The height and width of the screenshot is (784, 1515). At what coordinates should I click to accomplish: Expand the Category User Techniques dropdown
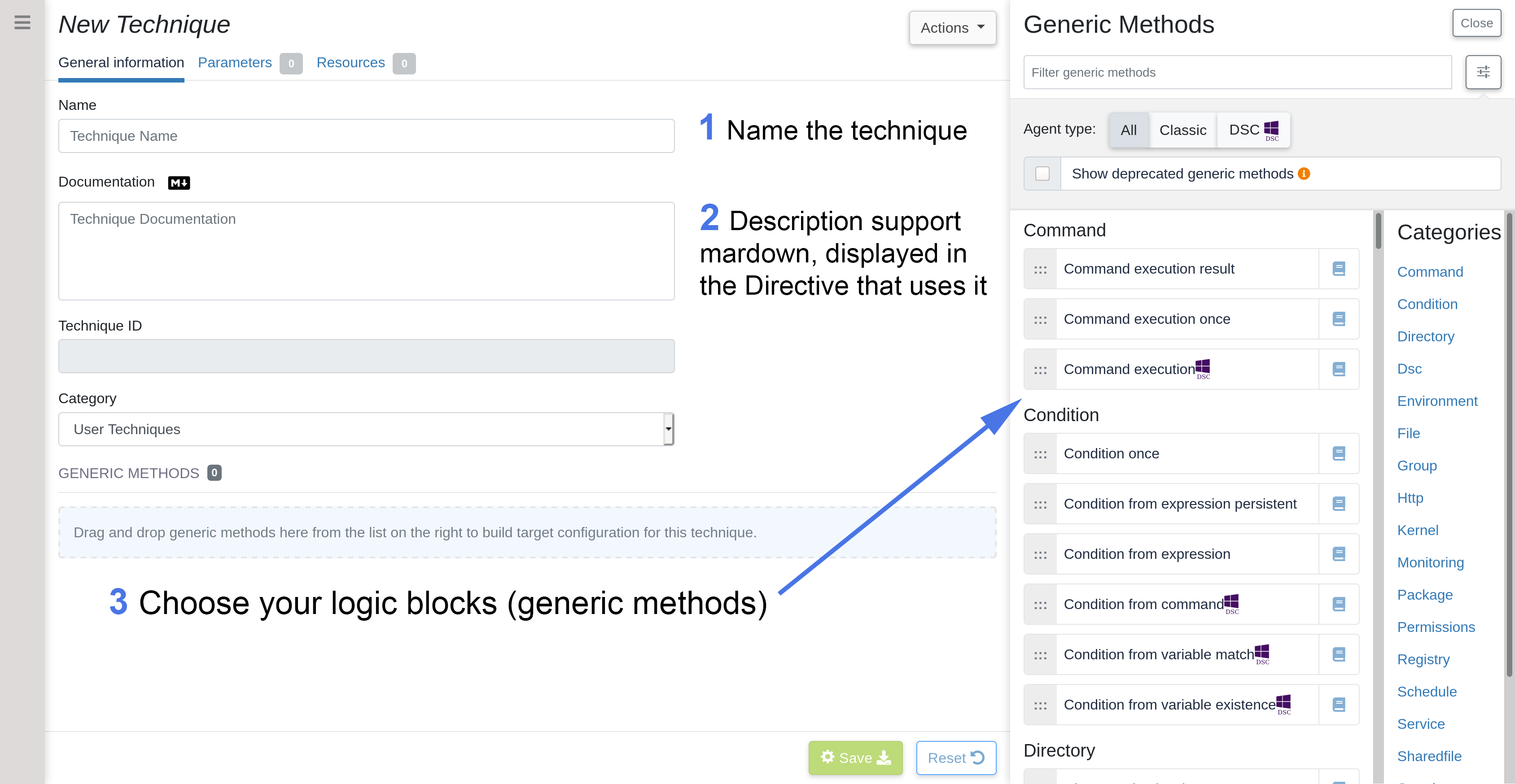click(366, 430)
